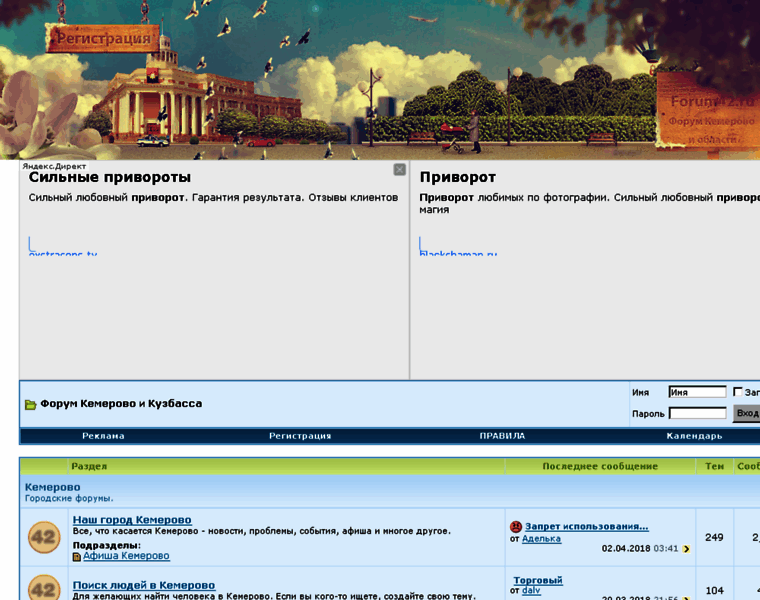Viewport: 760px width, 600px height.
Task: Open the Реклама menu item
Action: 103,436
